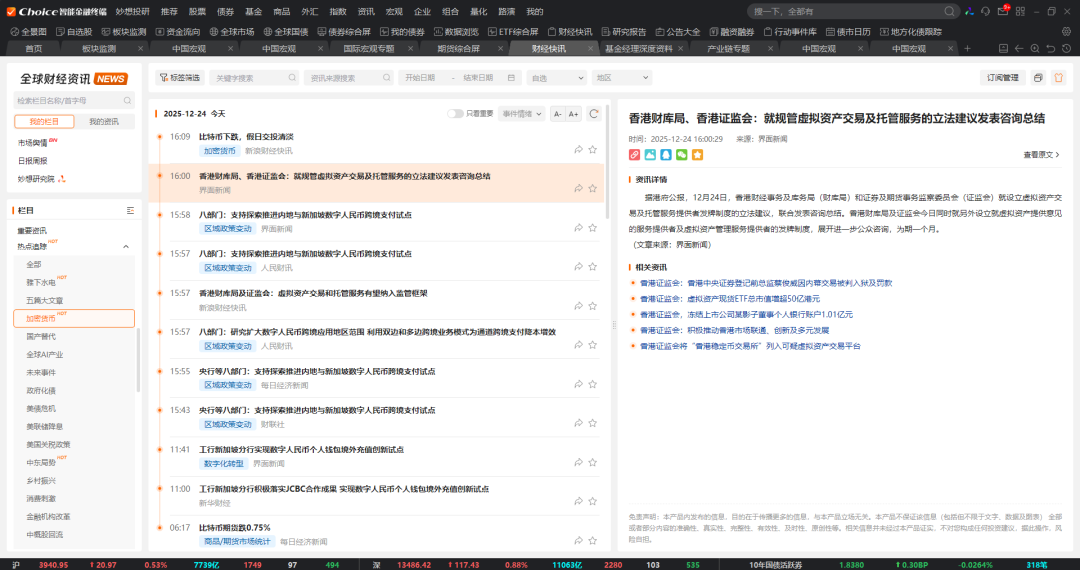Image resolution: width=1080 pixels, height=570 pixels.
Task: Click the refresh icon in news list header
Action: click(x=594, y=114)
